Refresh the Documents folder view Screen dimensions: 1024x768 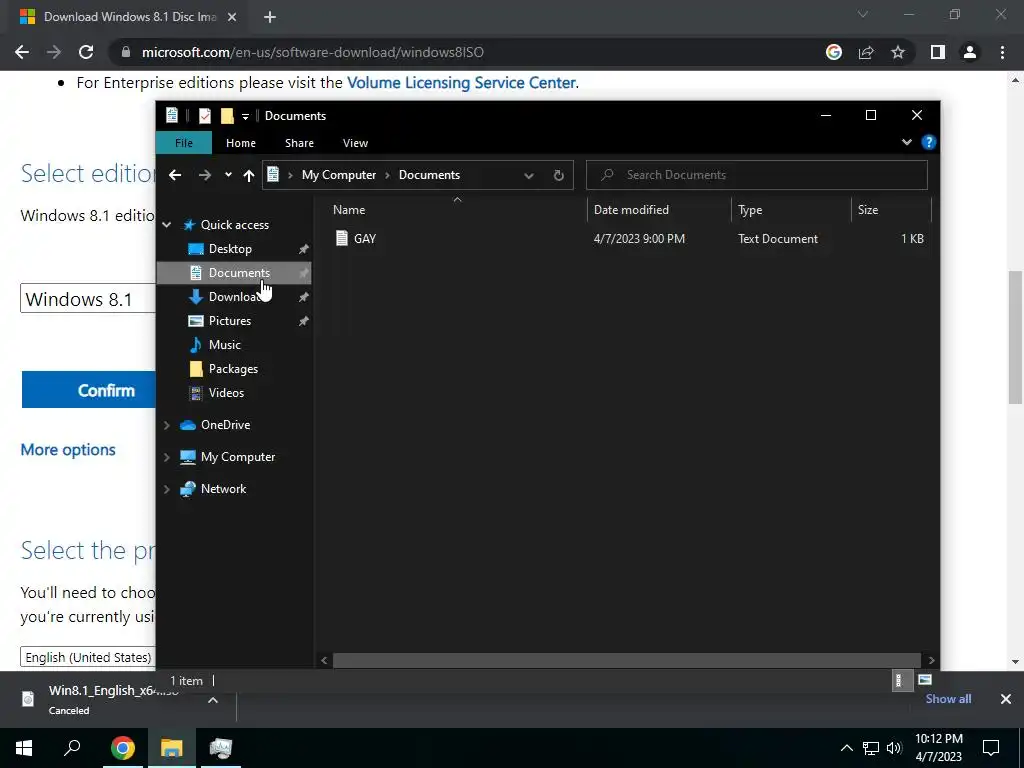click(558, 175)
